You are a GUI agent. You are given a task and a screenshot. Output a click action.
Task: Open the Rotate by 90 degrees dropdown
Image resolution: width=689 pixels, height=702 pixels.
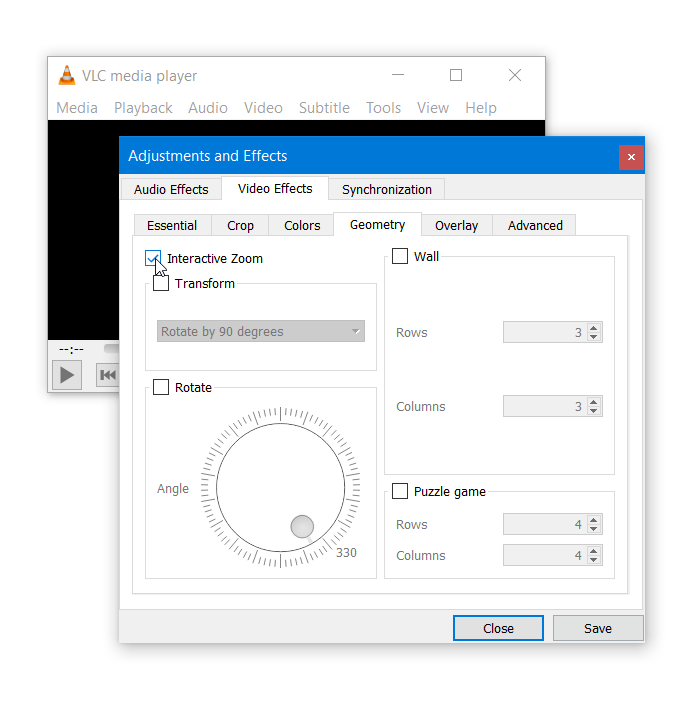pyautogui.click(x=261, y=331)
